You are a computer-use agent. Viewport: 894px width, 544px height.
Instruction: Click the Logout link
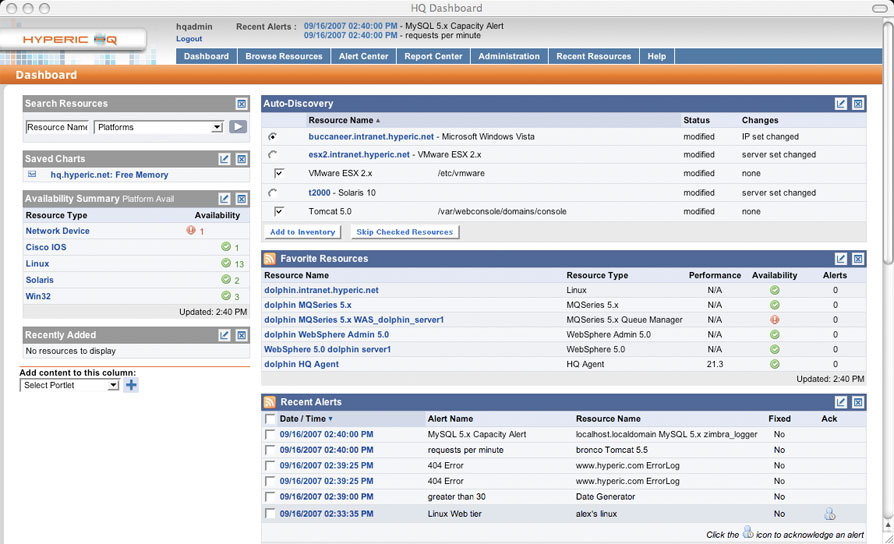[x=189, y=39]
